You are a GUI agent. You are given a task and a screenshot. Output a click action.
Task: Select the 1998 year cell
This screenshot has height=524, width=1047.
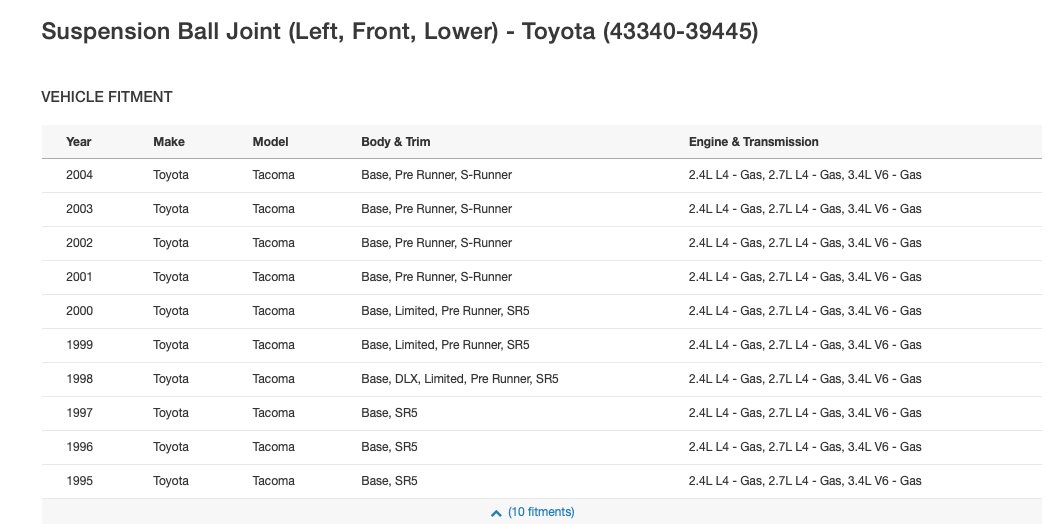coord(79,379)
